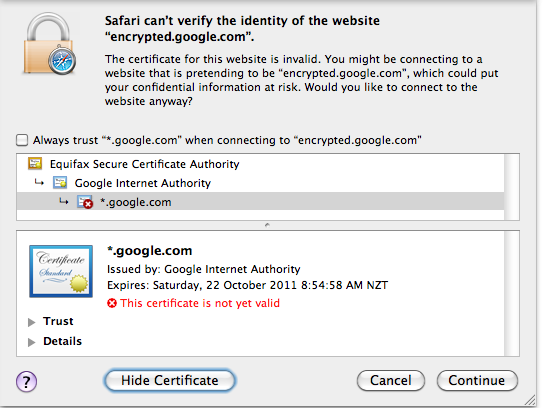Image resolution: width=543 pixels, height=408 pixels.
Task: Click the Equifax Secure Certificate Authority icon
Action: (x=35, y=163)
